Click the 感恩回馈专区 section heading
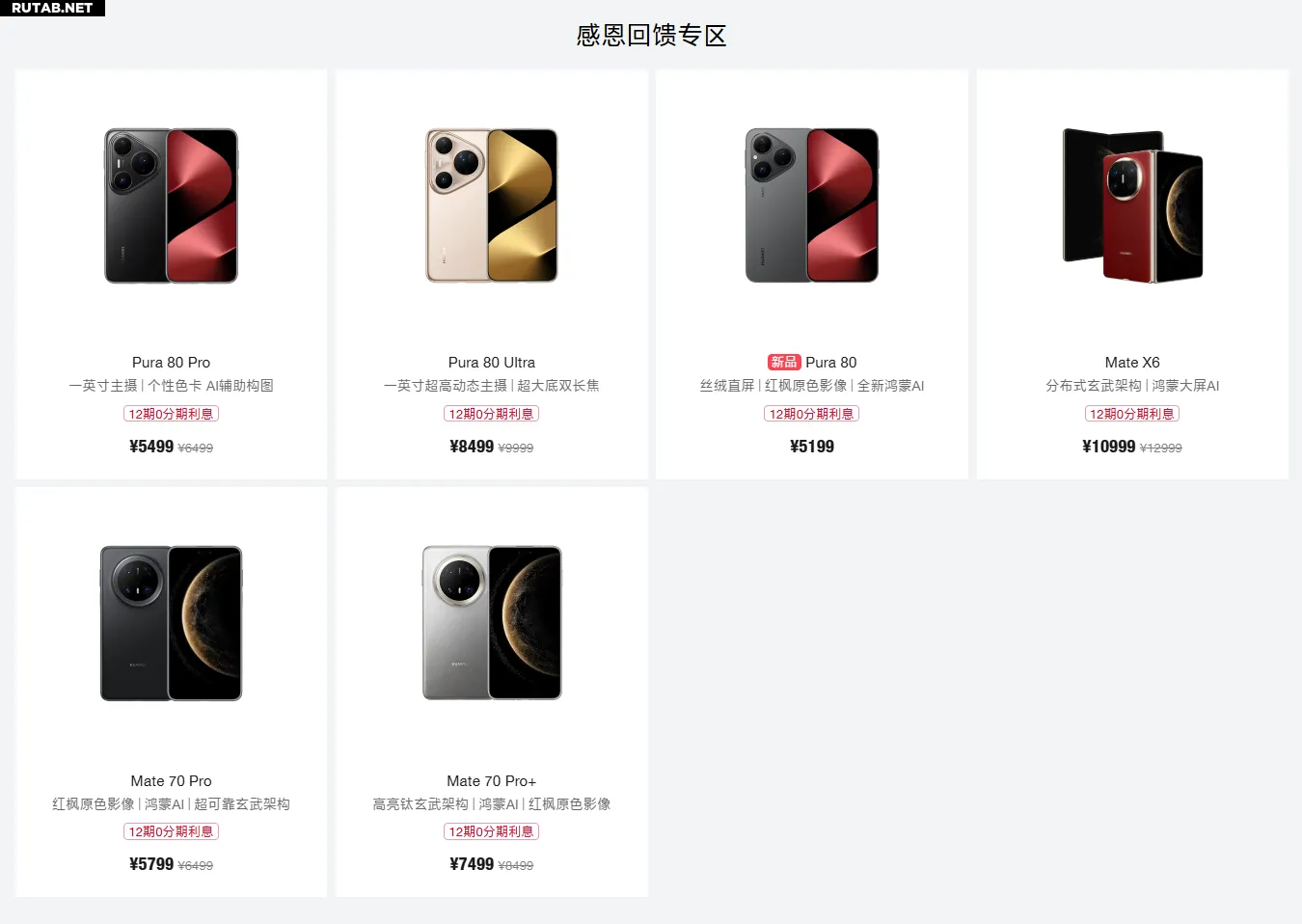Image resolution: width=1302 pixels, height=924 pixels. pyautogui.click(x=651, y=36)
